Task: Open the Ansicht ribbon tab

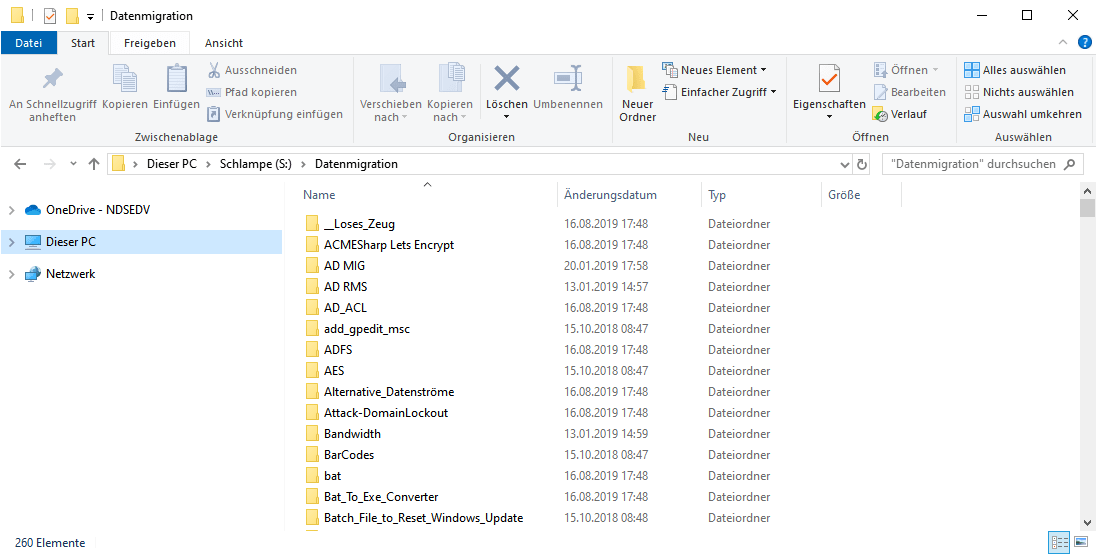Action: [x=224, y=43]
